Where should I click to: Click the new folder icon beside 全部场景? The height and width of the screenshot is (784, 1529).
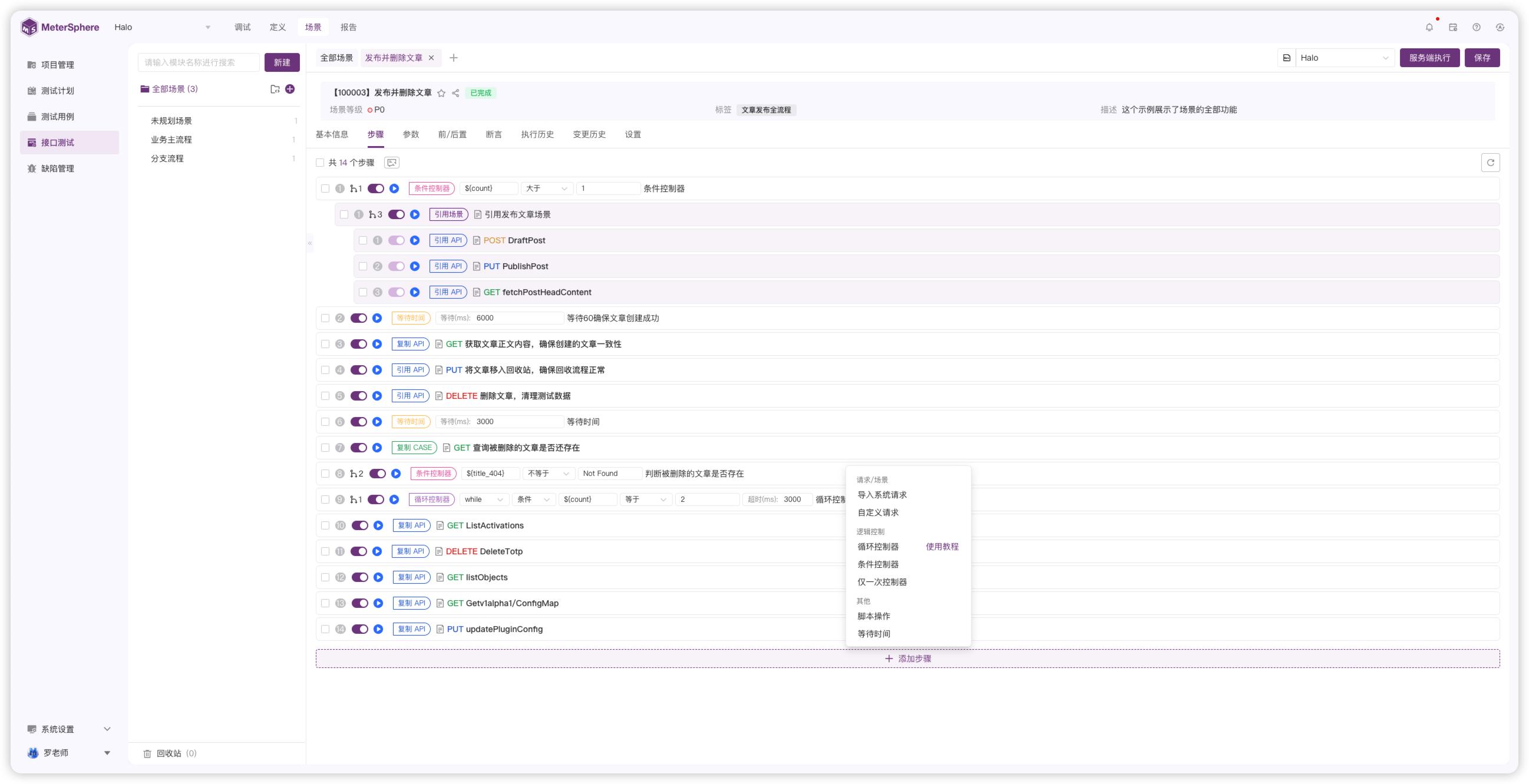[x=275, y=89]
